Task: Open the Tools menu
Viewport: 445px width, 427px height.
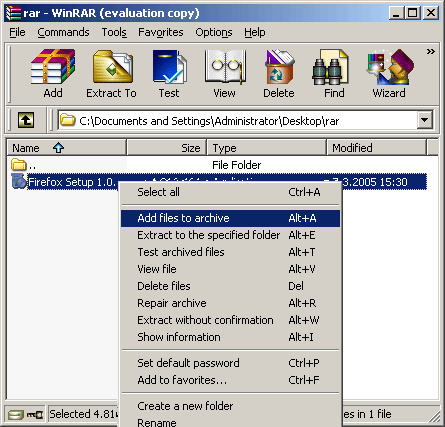Action: tap(114, 32)
